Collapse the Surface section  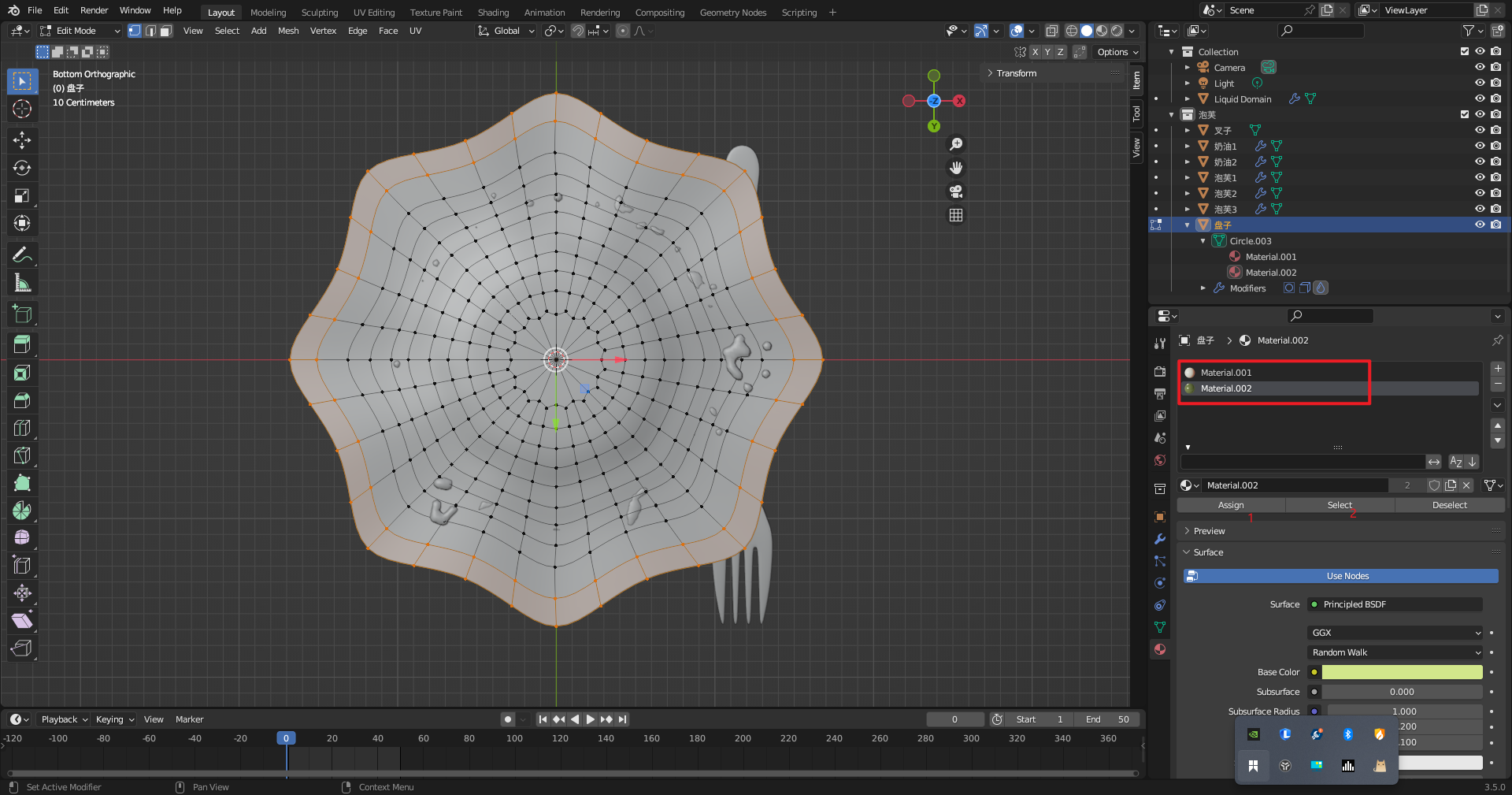coord(1208,552)
